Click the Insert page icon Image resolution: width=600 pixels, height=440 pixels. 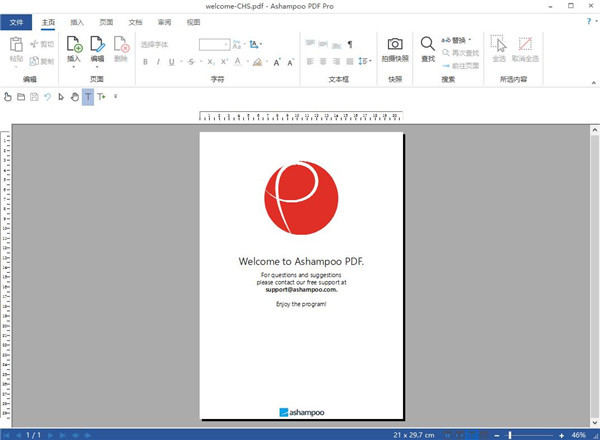74,45
